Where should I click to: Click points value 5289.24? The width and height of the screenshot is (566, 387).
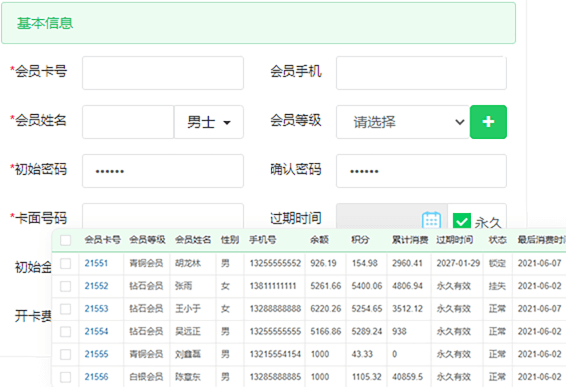click(x=367, y=331)
